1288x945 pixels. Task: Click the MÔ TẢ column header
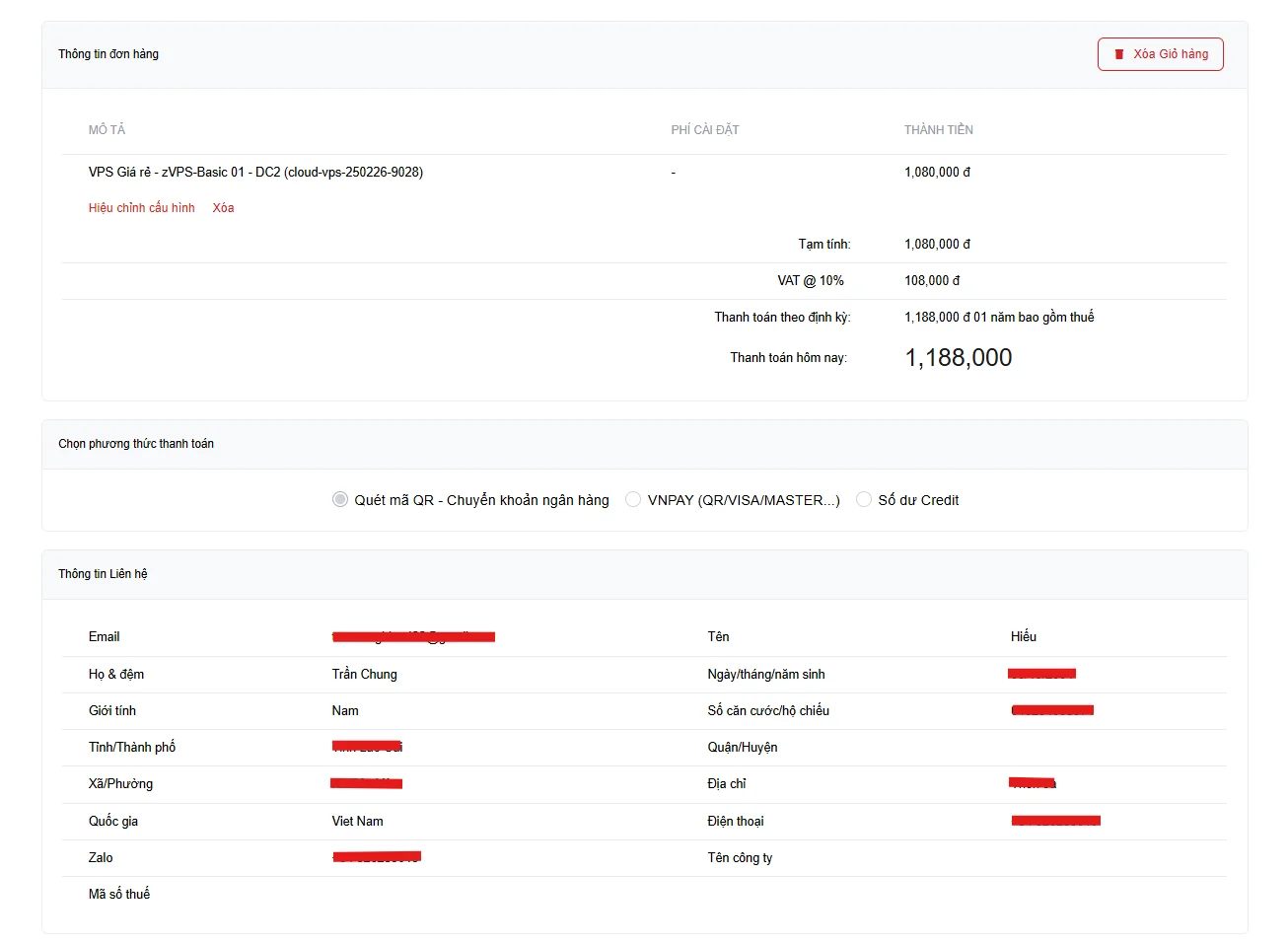click(107, 130)
